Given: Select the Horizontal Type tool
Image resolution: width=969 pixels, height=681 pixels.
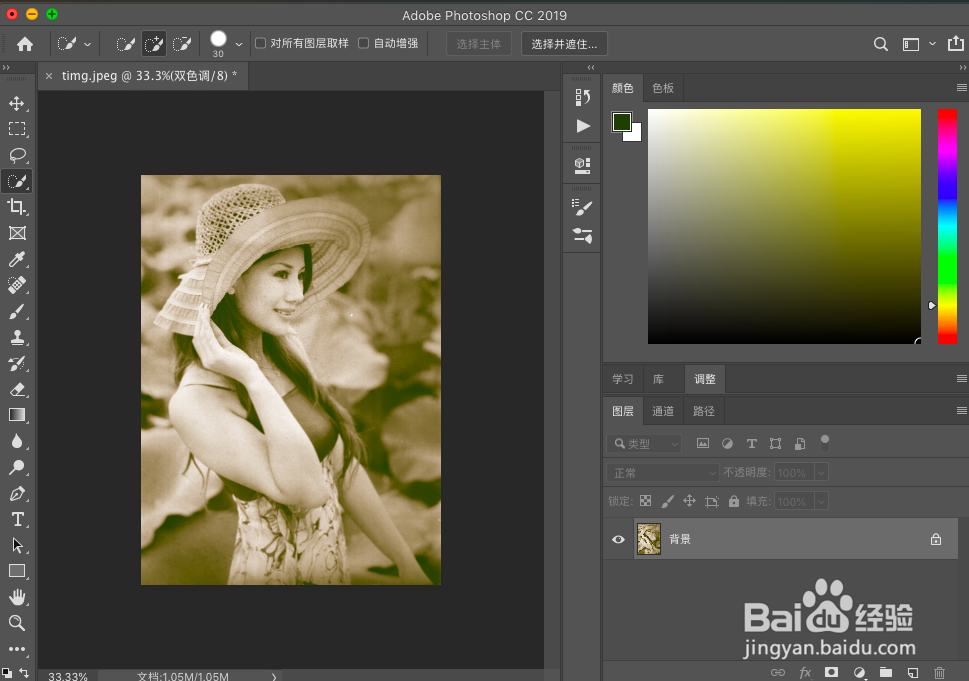Looking at the screenshot, I should click(x=17, y=520).
